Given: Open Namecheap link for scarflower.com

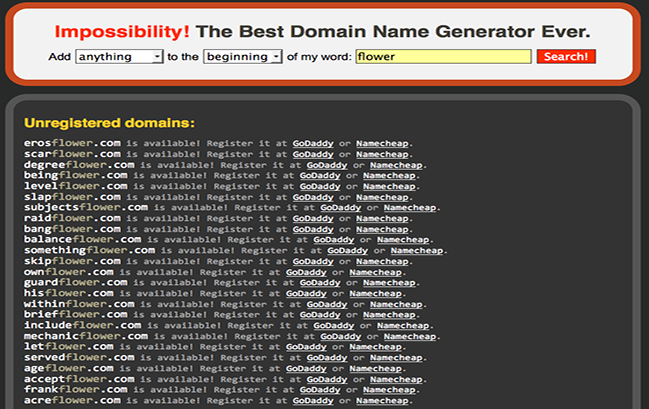Looking at the screenshot, I should click(x=382, y=154).
